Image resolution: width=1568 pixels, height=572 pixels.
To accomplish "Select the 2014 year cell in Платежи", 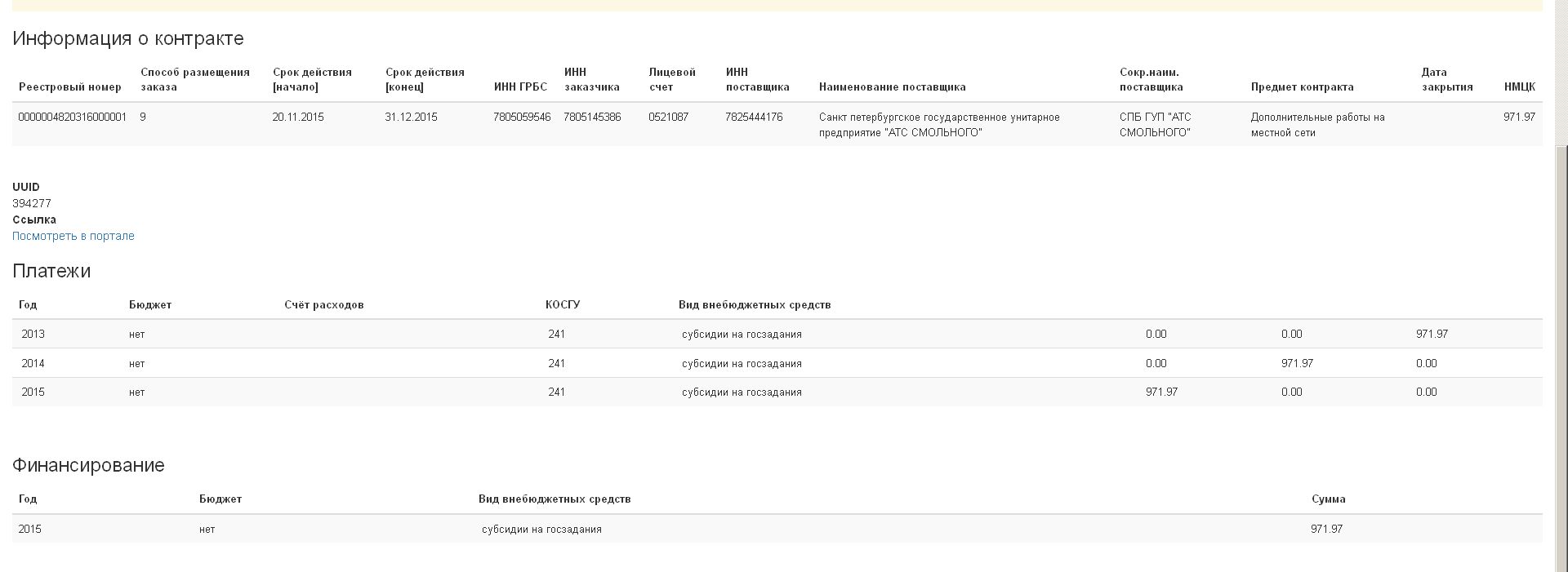I will click(x=33, y=363).
